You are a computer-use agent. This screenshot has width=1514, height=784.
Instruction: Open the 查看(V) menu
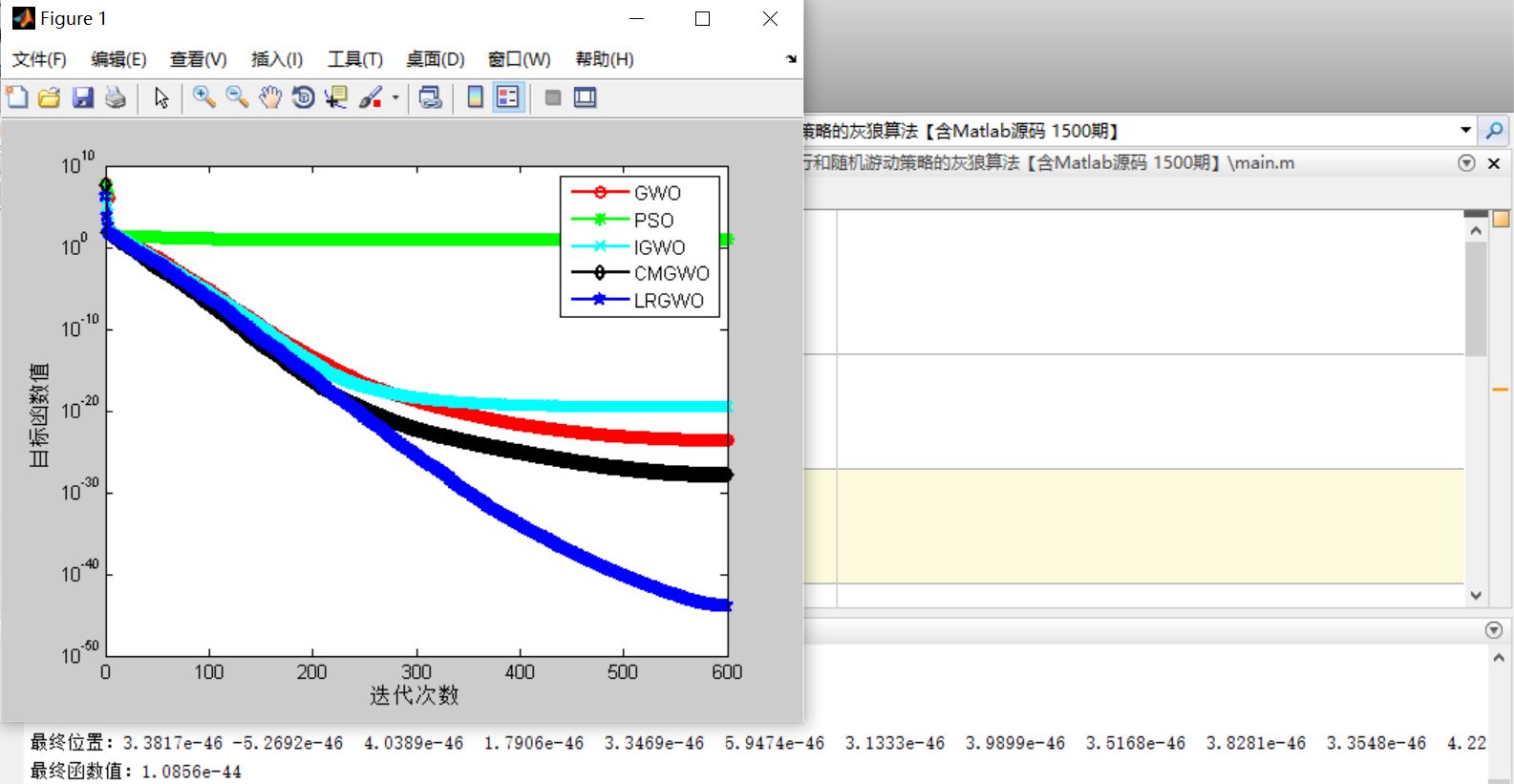tap(198, 59)
